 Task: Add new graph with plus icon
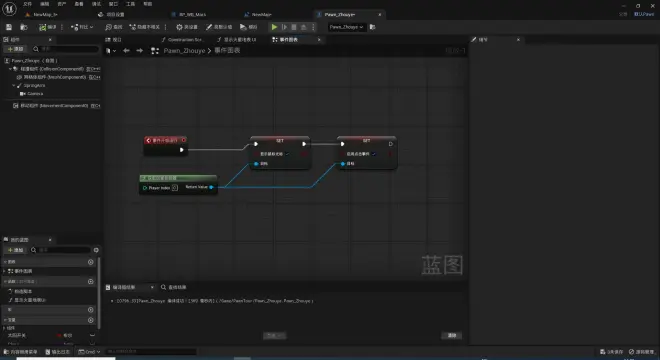[90, 262]
